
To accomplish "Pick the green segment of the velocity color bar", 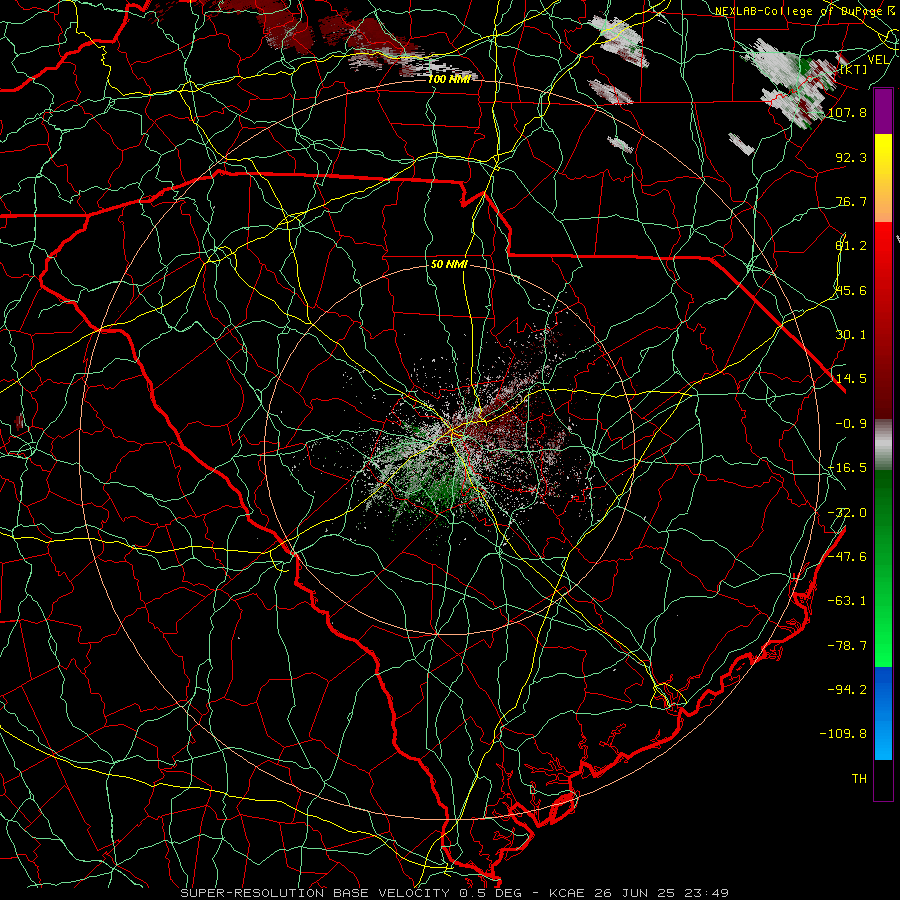I will tap(883, 568).
